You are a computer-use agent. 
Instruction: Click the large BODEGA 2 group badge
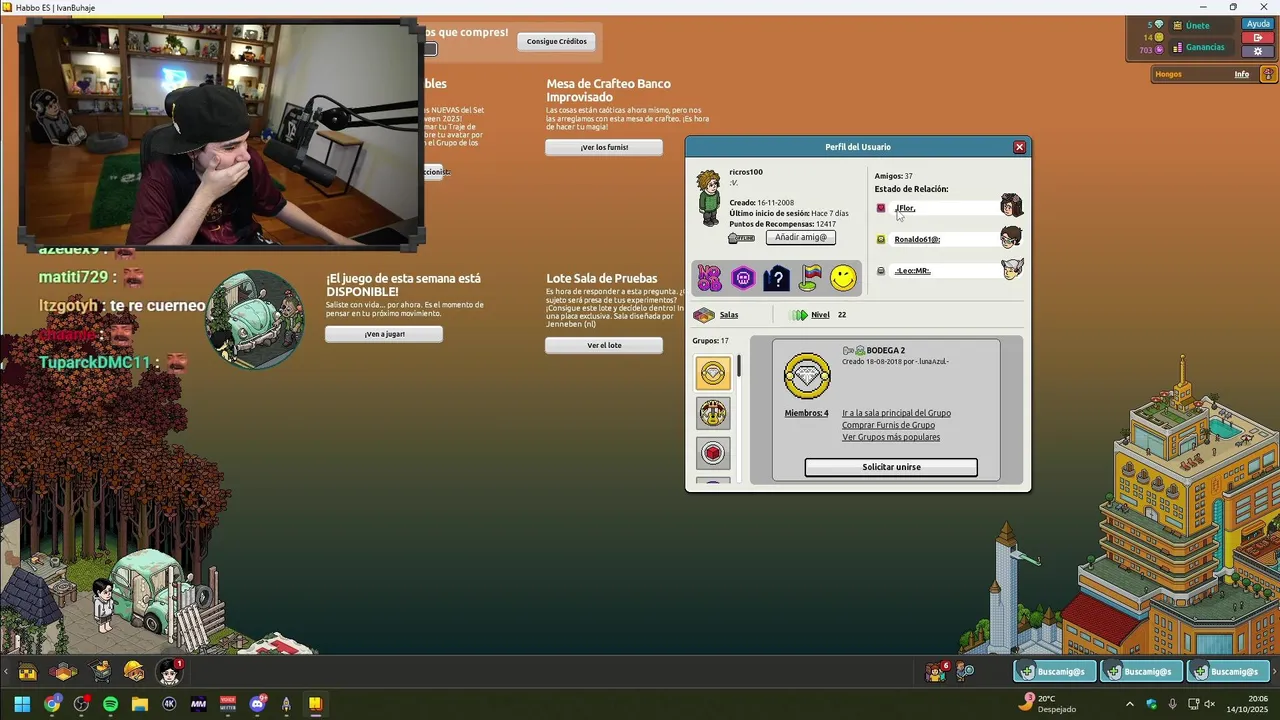[x=807, y=376]
